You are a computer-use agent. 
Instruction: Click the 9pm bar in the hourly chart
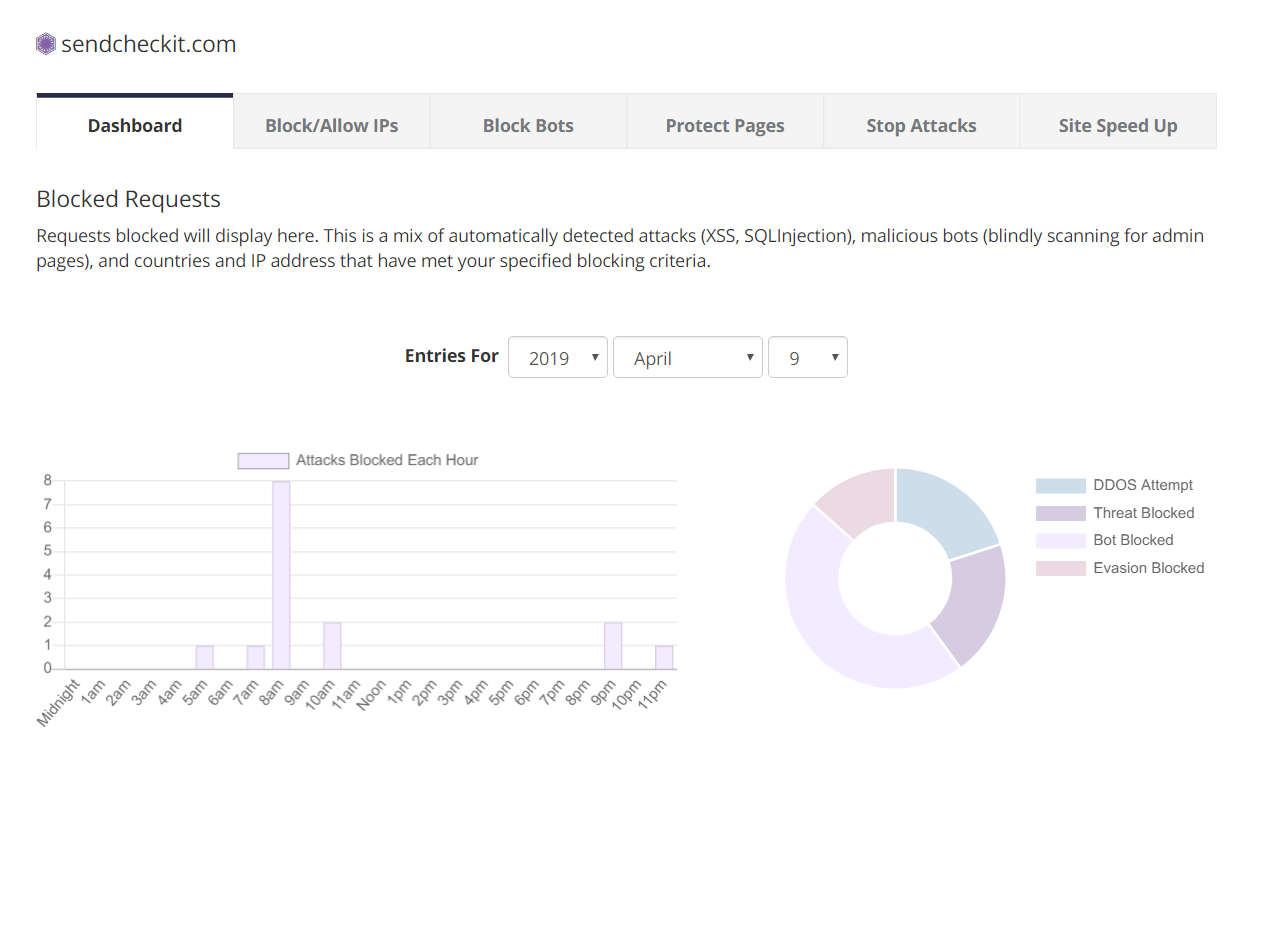[x=613, y=645]
